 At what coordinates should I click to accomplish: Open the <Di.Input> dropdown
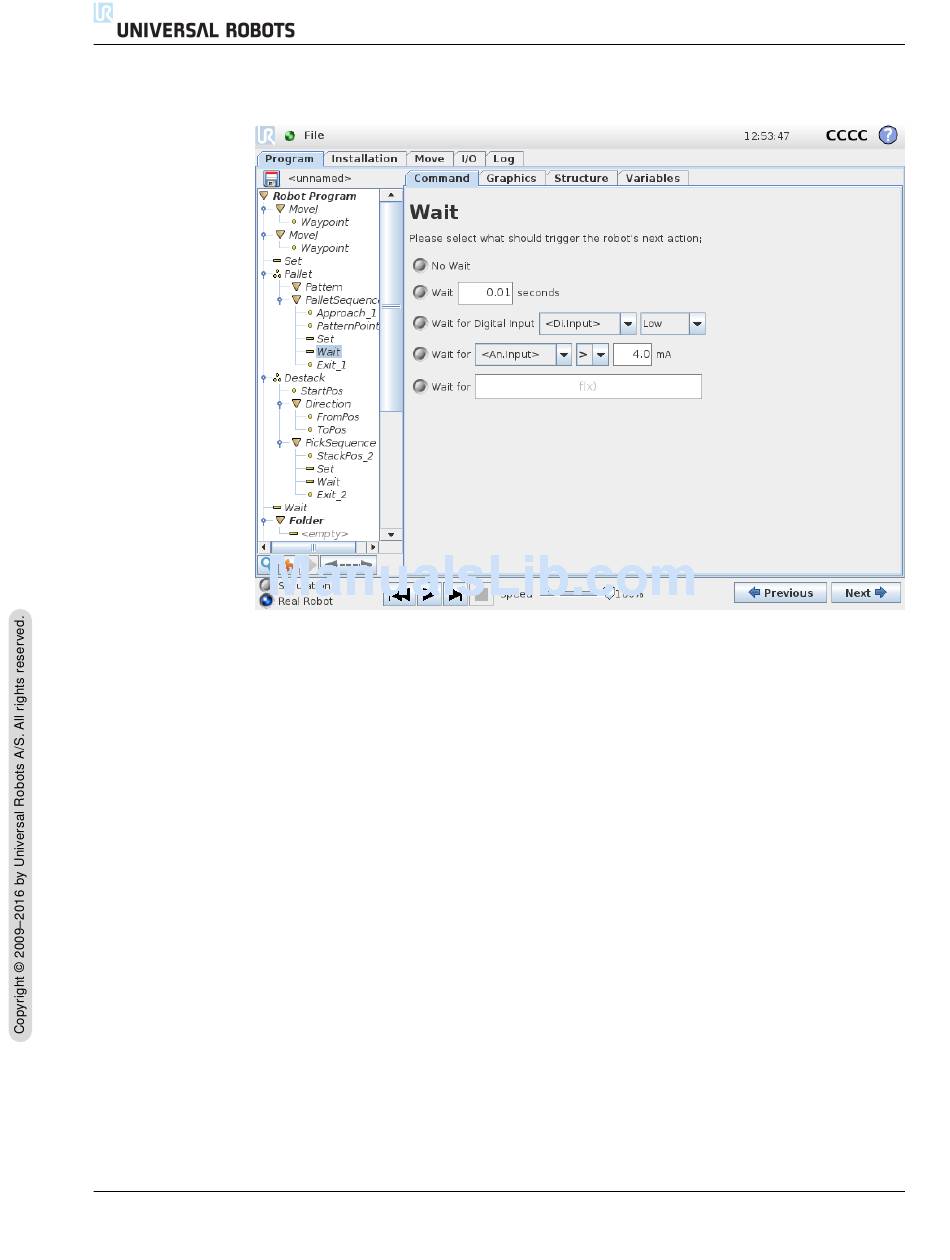[588, 324]
